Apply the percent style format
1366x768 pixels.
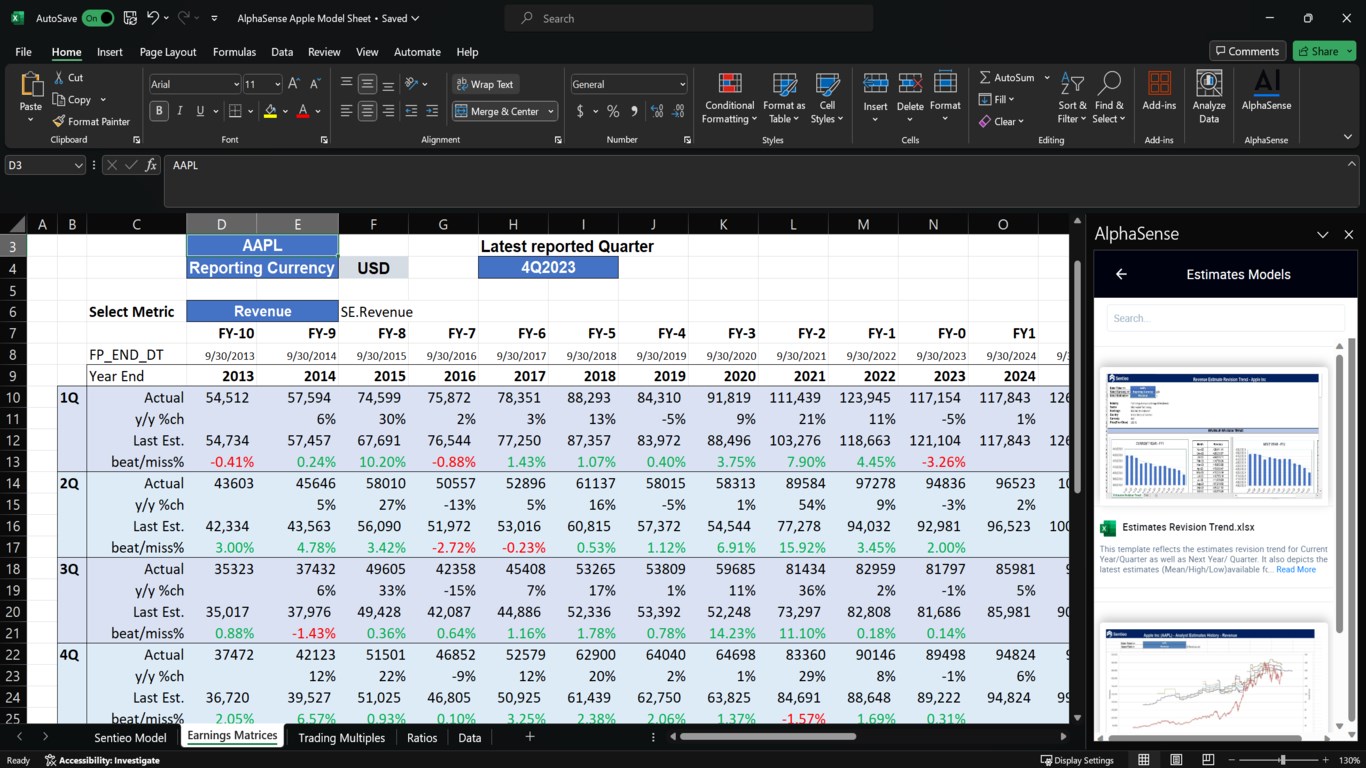tap(613, 111)
